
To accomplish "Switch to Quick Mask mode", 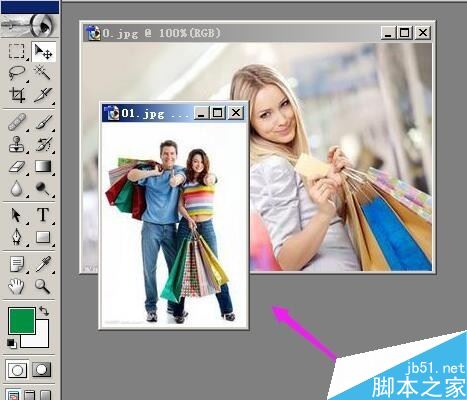I will 42,369.
